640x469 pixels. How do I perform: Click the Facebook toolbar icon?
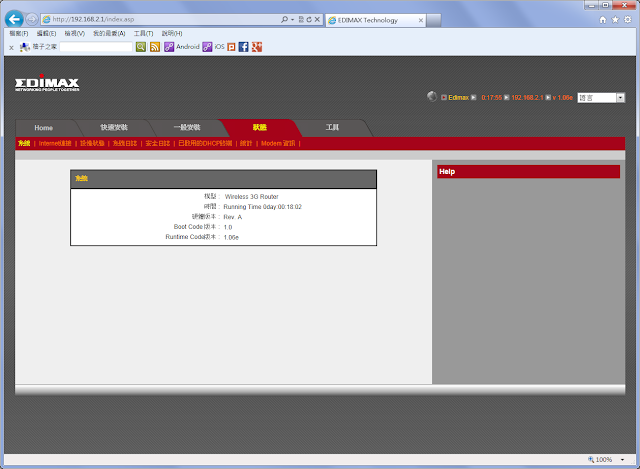tap(243, 47)
